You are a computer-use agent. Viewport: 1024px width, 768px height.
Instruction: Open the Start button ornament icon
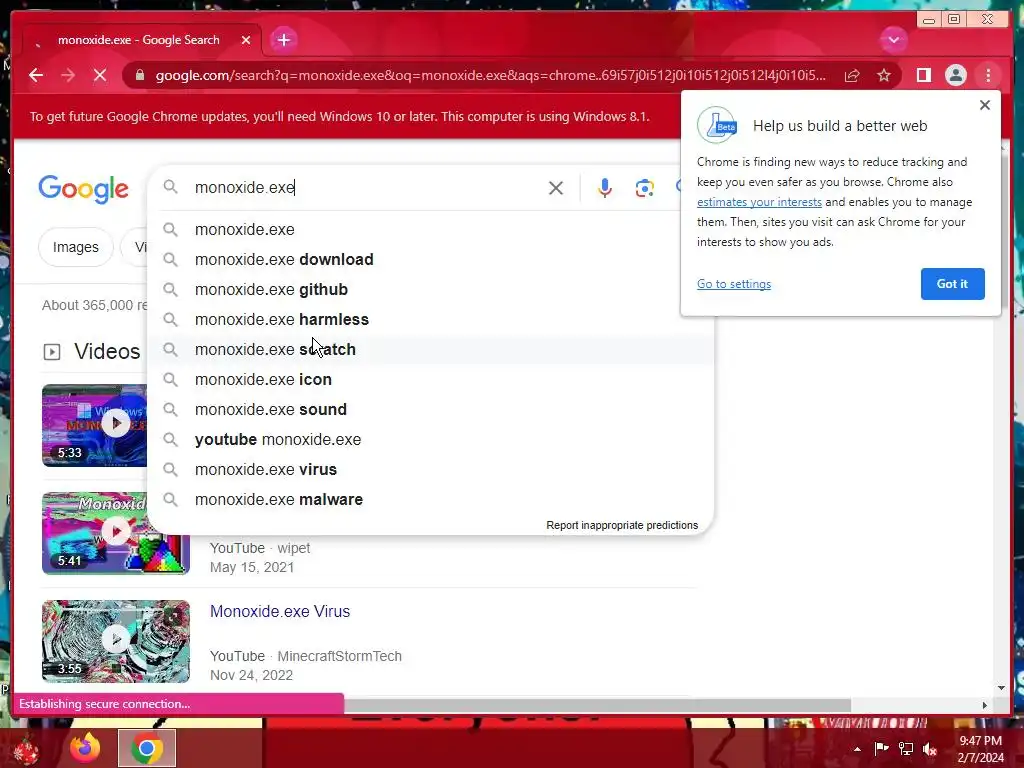click(x=26, y=750)
